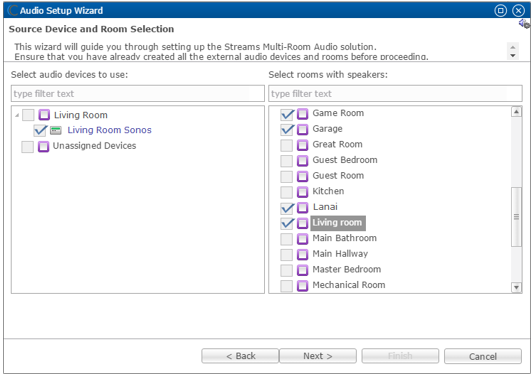Select the Guest Bedroom label
Screen dimensions: 532x378
pos(345,160)
